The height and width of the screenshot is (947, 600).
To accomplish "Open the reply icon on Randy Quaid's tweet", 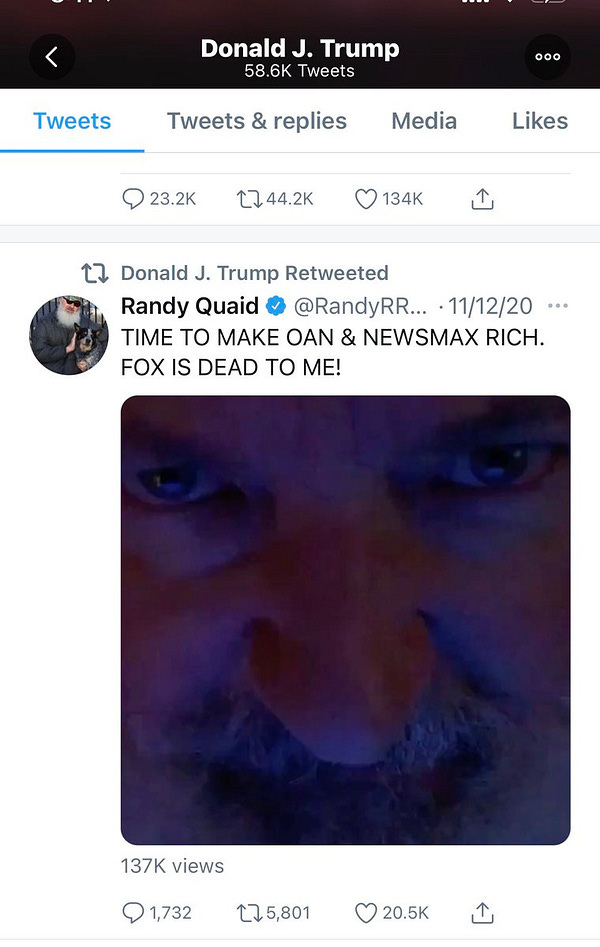I will point(133,912).
